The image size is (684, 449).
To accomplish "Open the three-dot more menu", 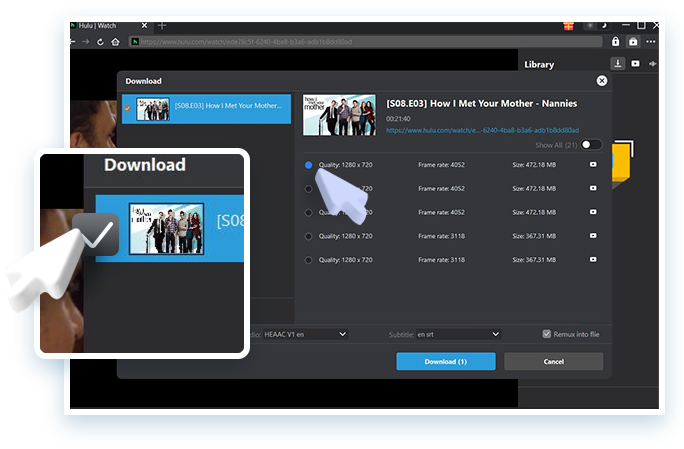I will pos(651,42).
